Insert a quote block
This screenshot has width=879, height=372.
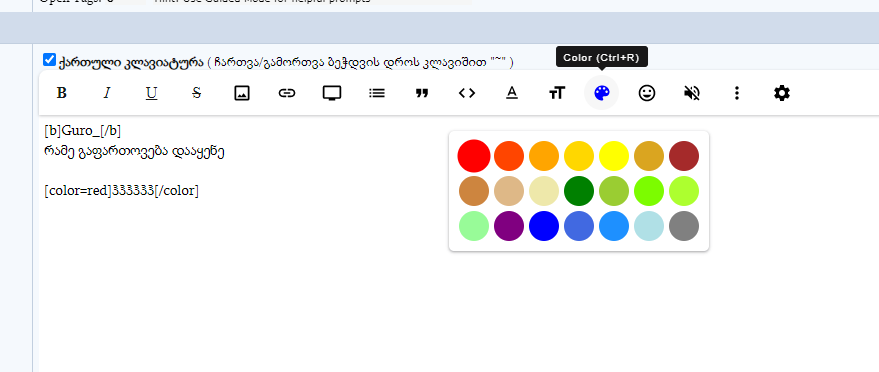[422, 93]
